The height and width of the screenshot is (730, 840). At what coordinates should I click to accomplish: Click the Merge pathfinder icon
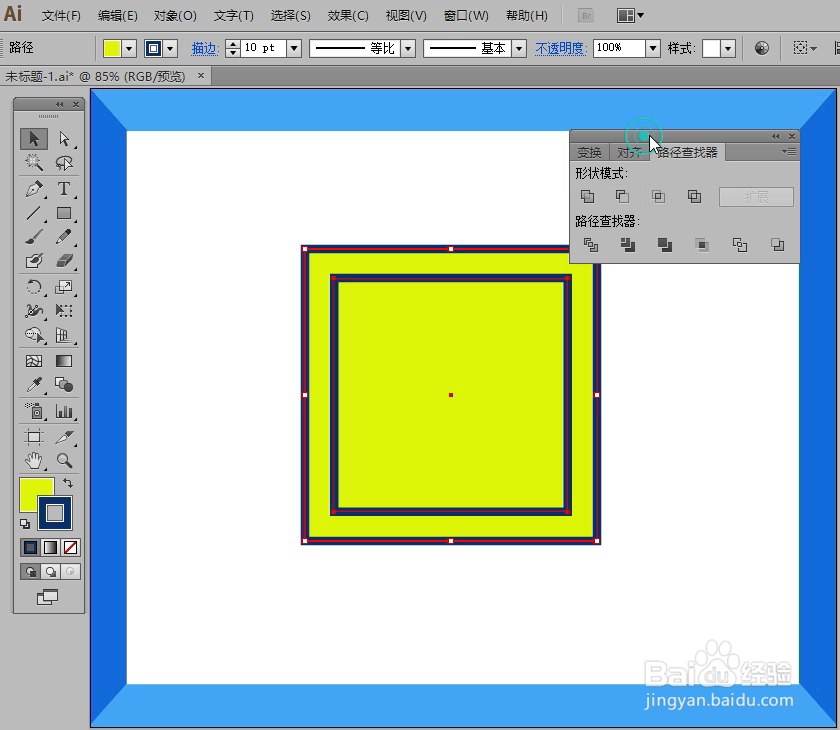point(665,245)
